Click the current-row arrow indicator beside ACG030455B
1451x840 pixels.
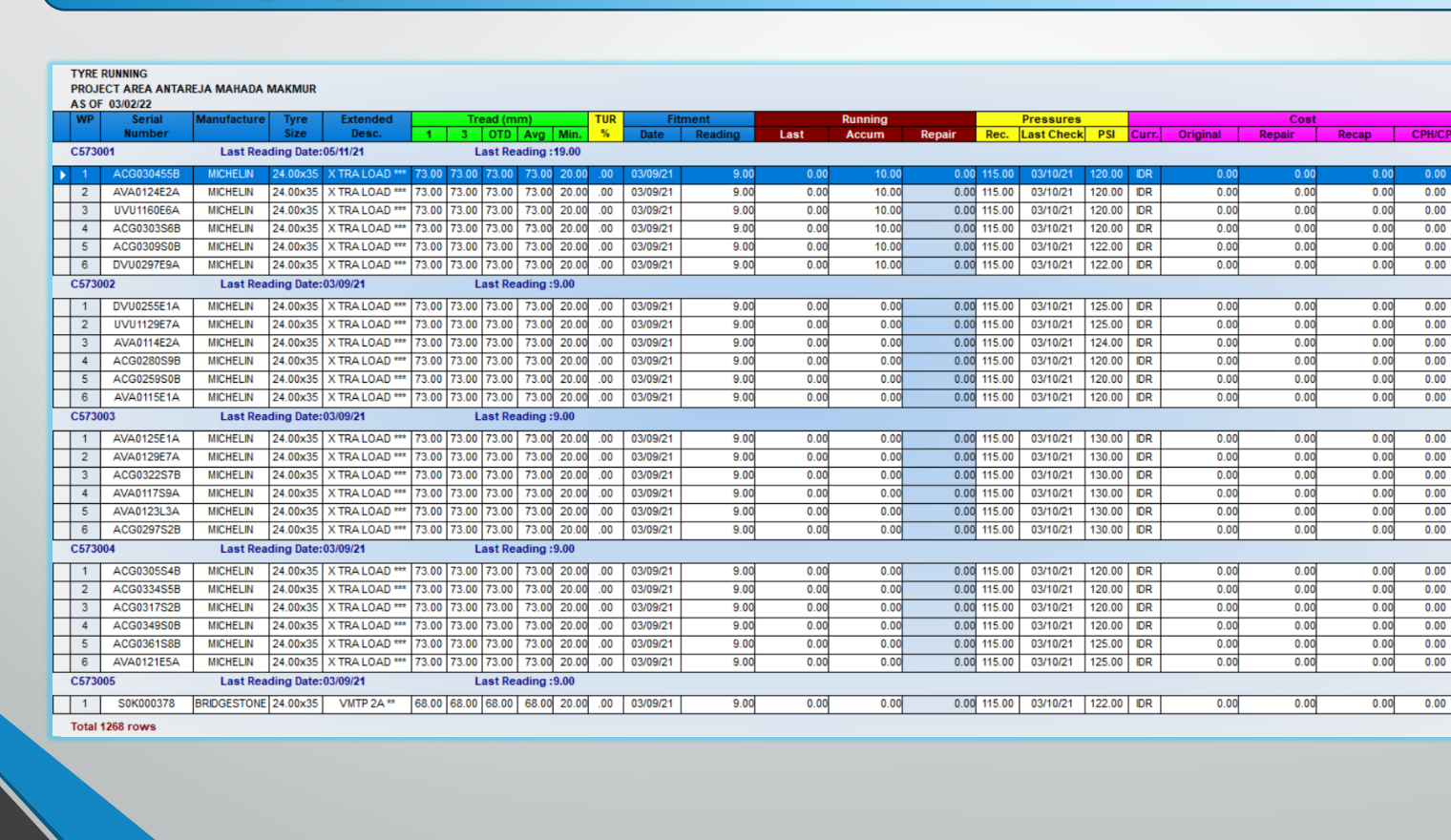coord(62,175)
